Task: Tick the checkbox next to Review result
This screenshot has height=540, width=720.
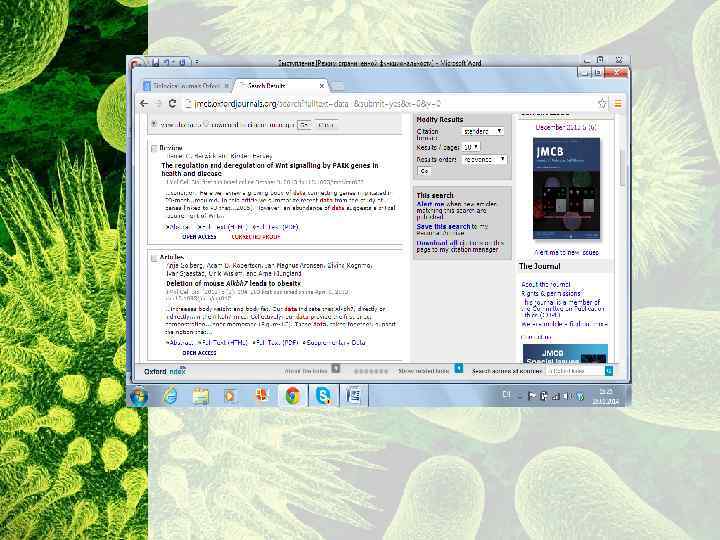Action: click(154, 148)
